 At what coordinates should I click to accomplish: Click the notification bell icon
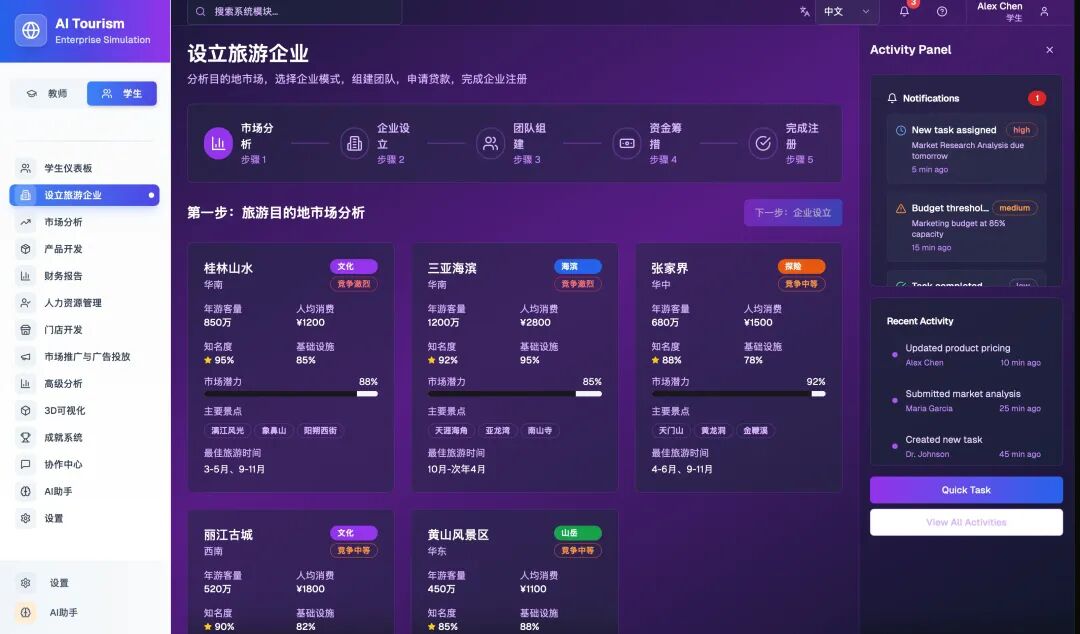(904, 12)
